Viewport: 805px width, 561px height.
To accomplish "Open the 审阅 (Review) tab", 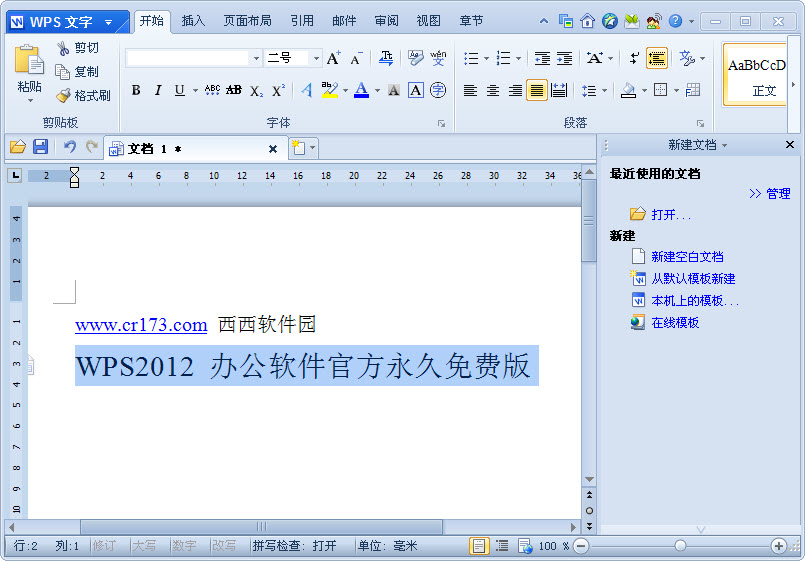I will pyautogui.click(x=386, y=21).
